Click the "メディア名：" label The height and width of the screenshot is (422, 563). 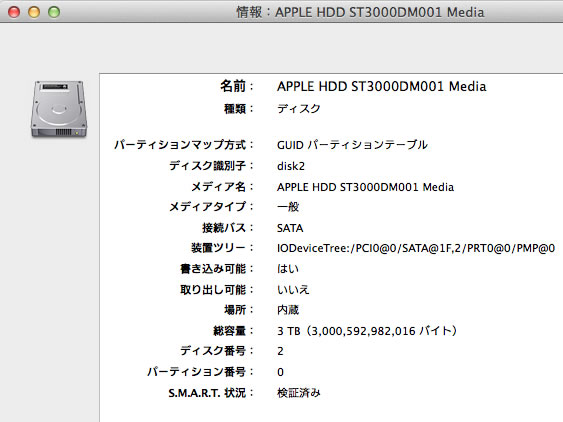pyautogui.click(x=222, y=187)
